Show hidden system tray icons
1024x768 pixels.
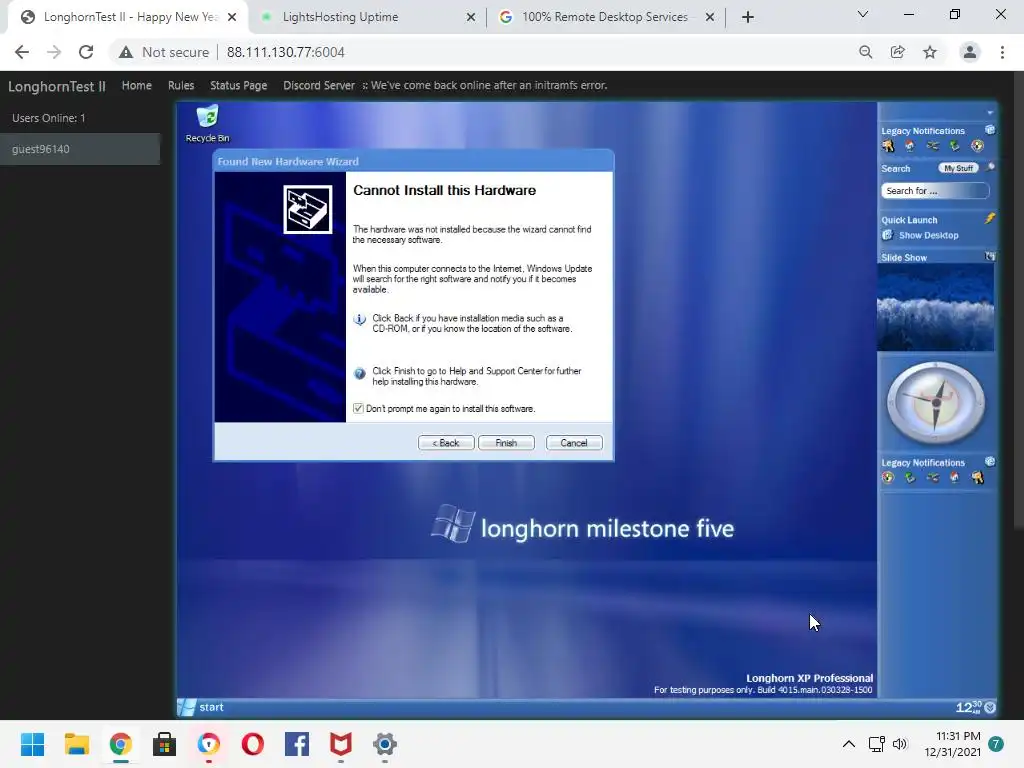click(848, 744)
